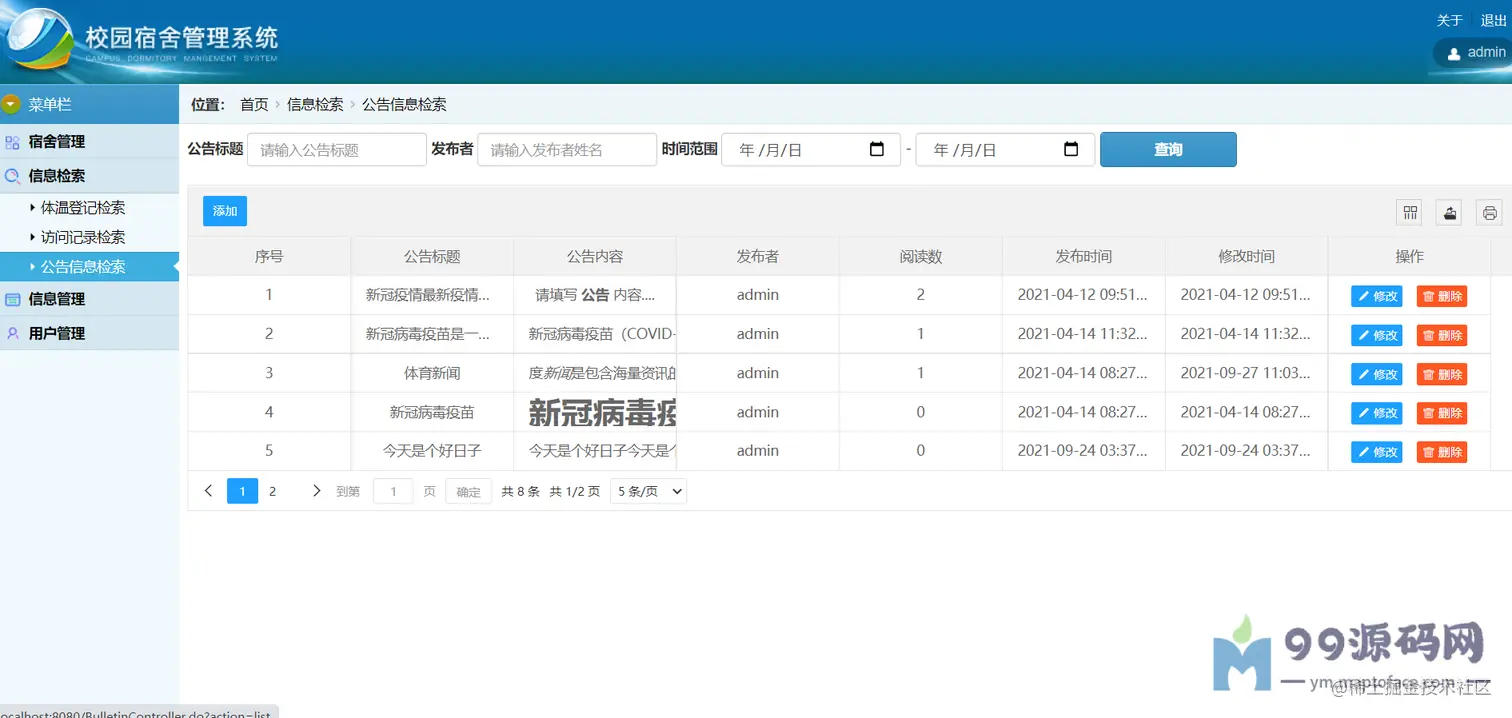Click 修改 for the 体育新闻 row
Screen dimensions: 1512x718
pyautogui.click(x=1377, y=374)
